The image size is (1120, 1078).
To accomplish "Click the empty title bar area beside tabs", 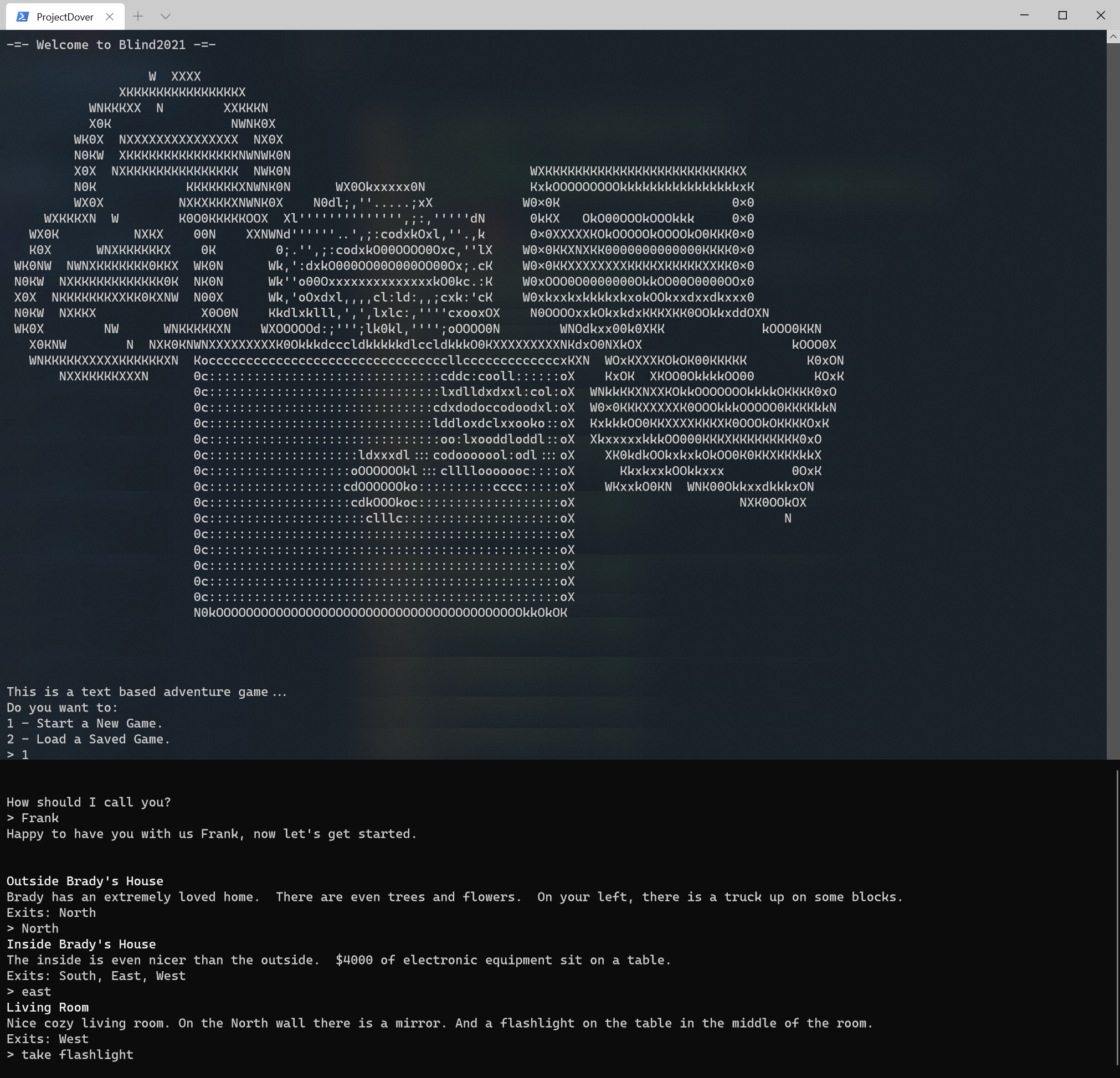I will 572,16.
